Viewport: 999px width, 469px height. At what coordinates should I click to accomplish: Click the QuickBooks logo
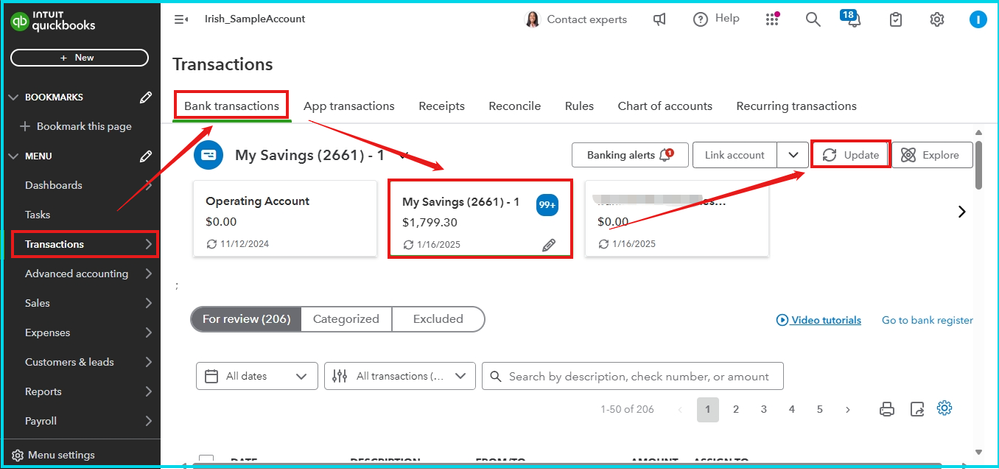pyautogui.click(x=54, y=21)
